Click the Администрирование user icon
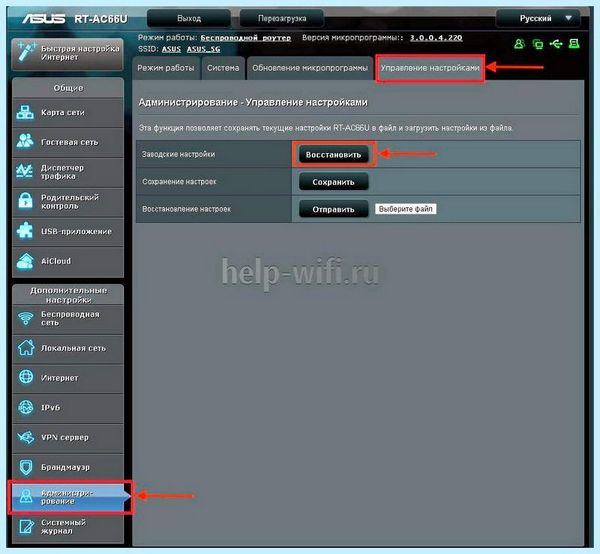This screenshot has height=554, width=600. click(x=26, y=496)
